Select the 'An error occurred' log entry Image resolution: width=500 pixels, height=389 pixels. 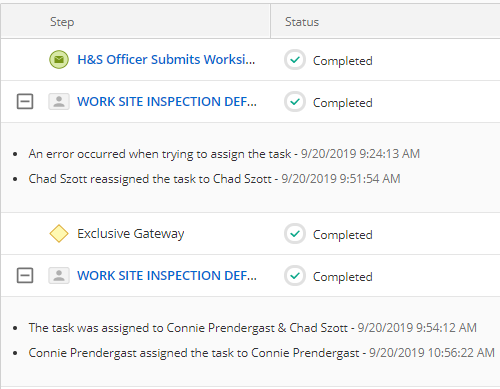coord(224,154)
